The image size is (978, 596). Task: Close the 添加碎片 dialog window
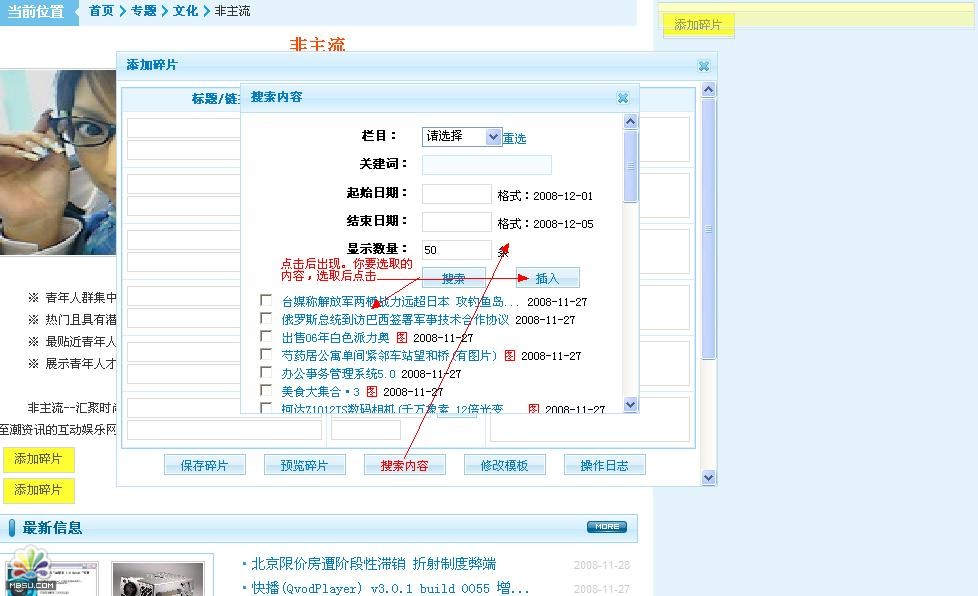tap(703, 66)
